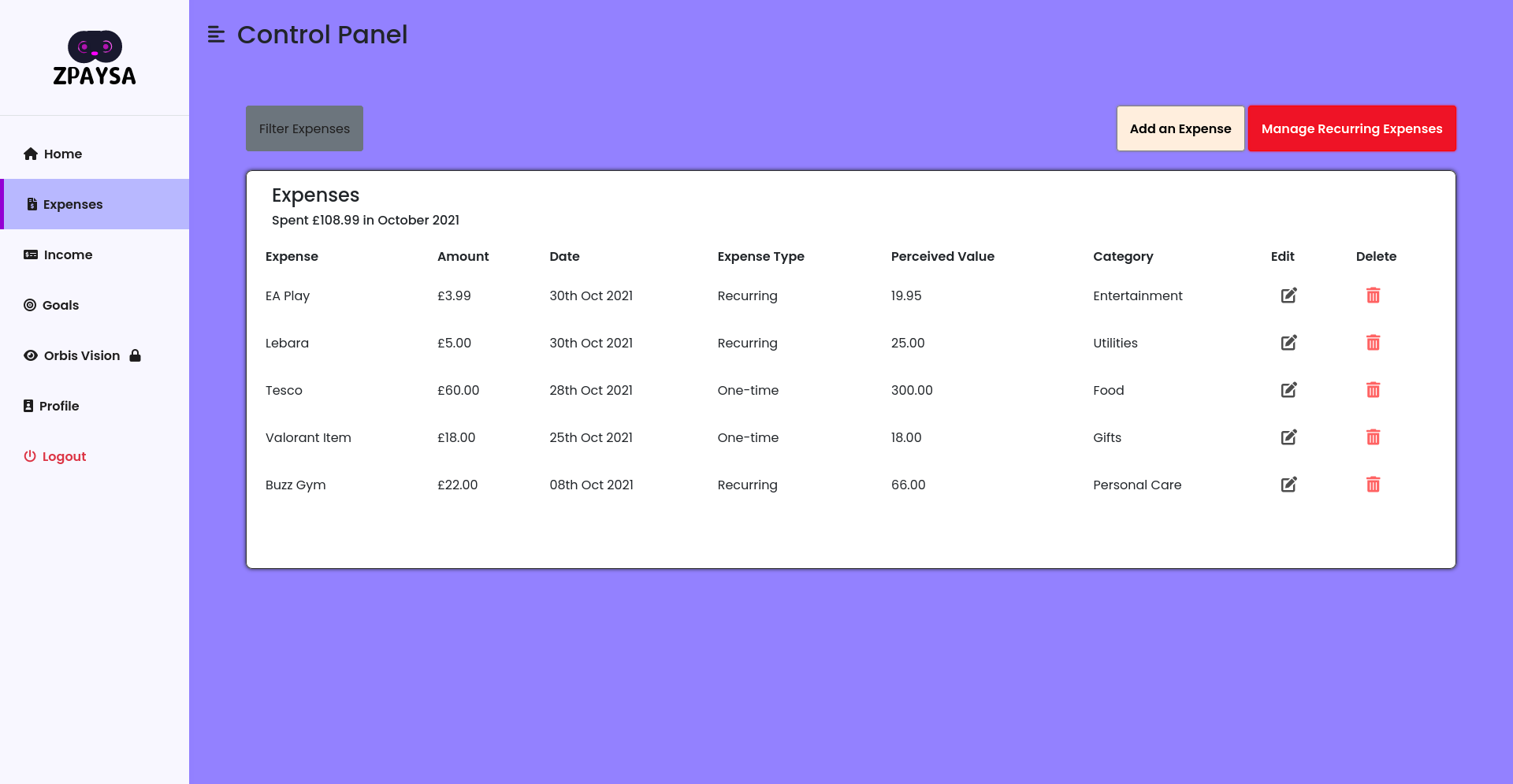The height and width of the screenshot is (784, 1513).
Task: Select the Valorant Item expense name
Action: pos(308,437)
